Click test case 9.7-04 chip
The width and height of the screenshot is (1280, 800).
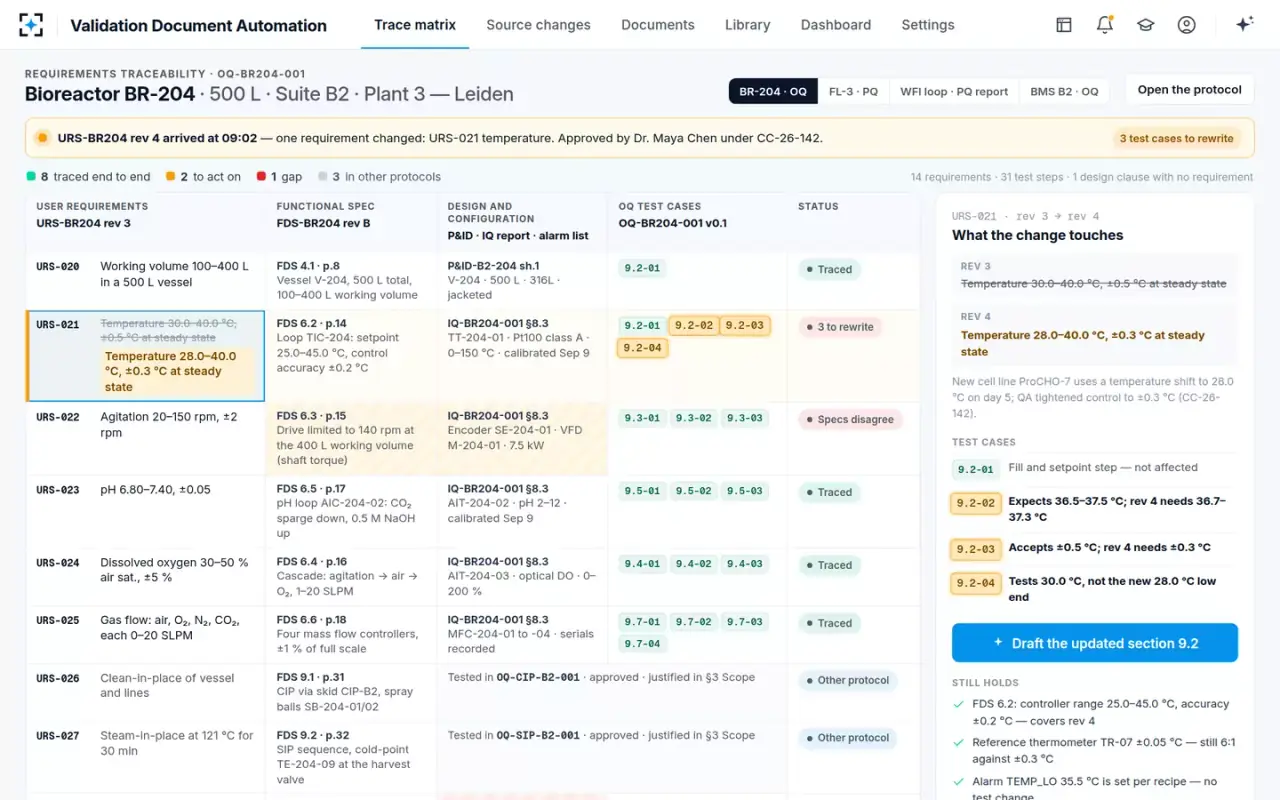tap(642, 644)
